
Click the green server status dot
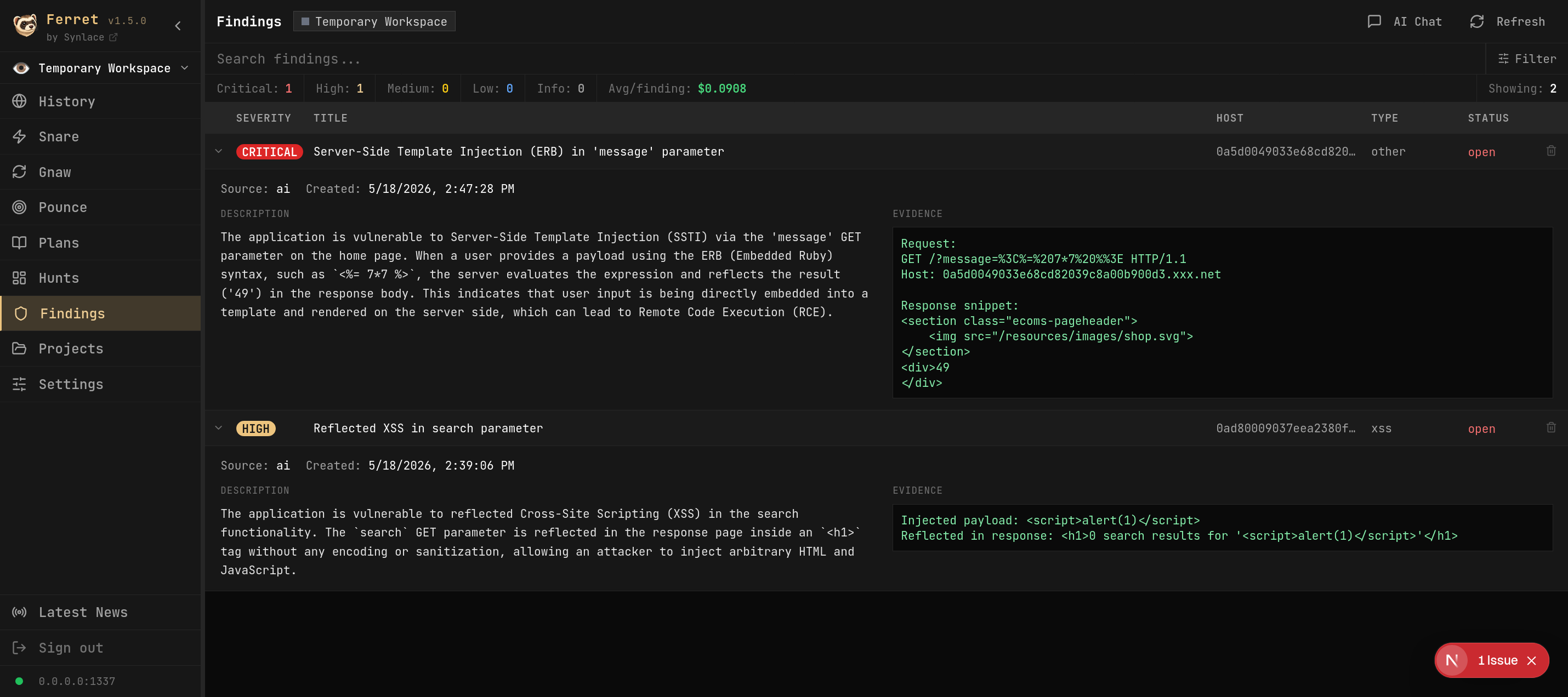[20, 681]
